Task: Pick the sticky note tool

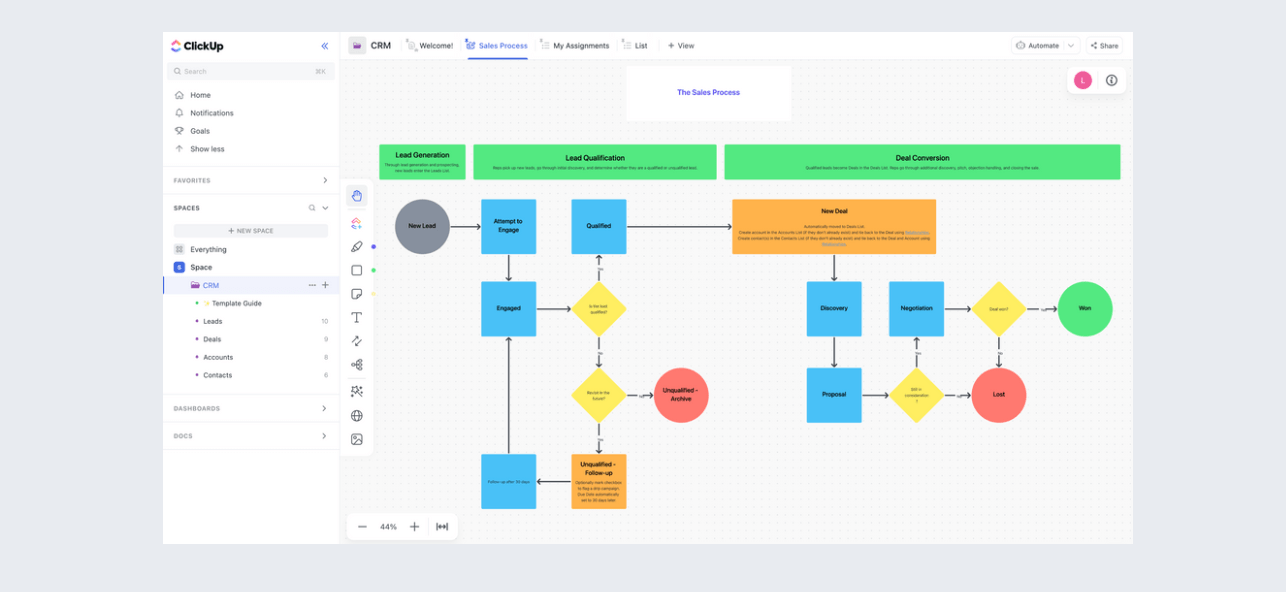Action: tap(357, 294)
